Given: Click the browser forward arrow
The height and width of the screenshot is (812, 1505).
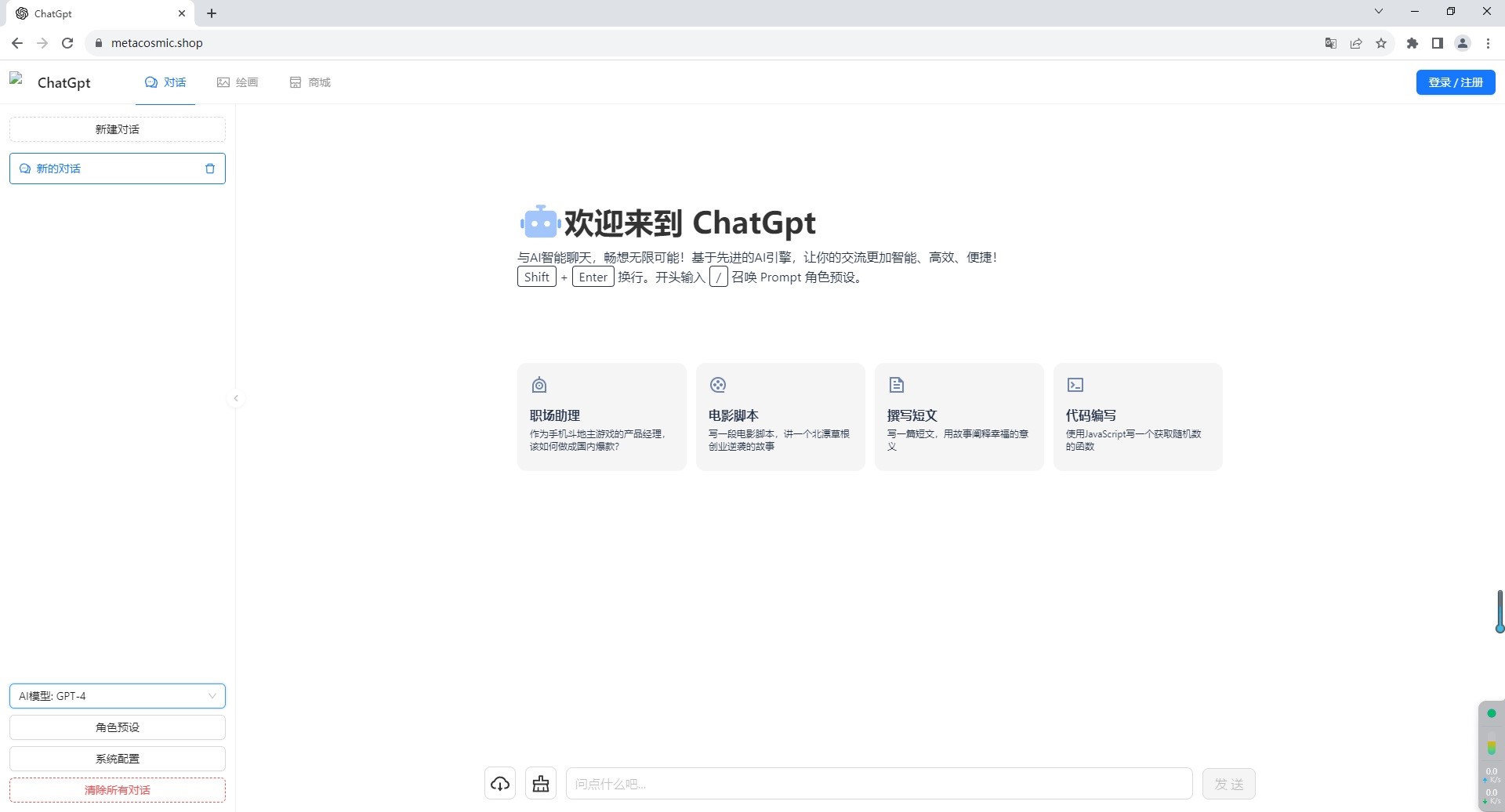Looking at the screenshot, I should coord(42,43).
